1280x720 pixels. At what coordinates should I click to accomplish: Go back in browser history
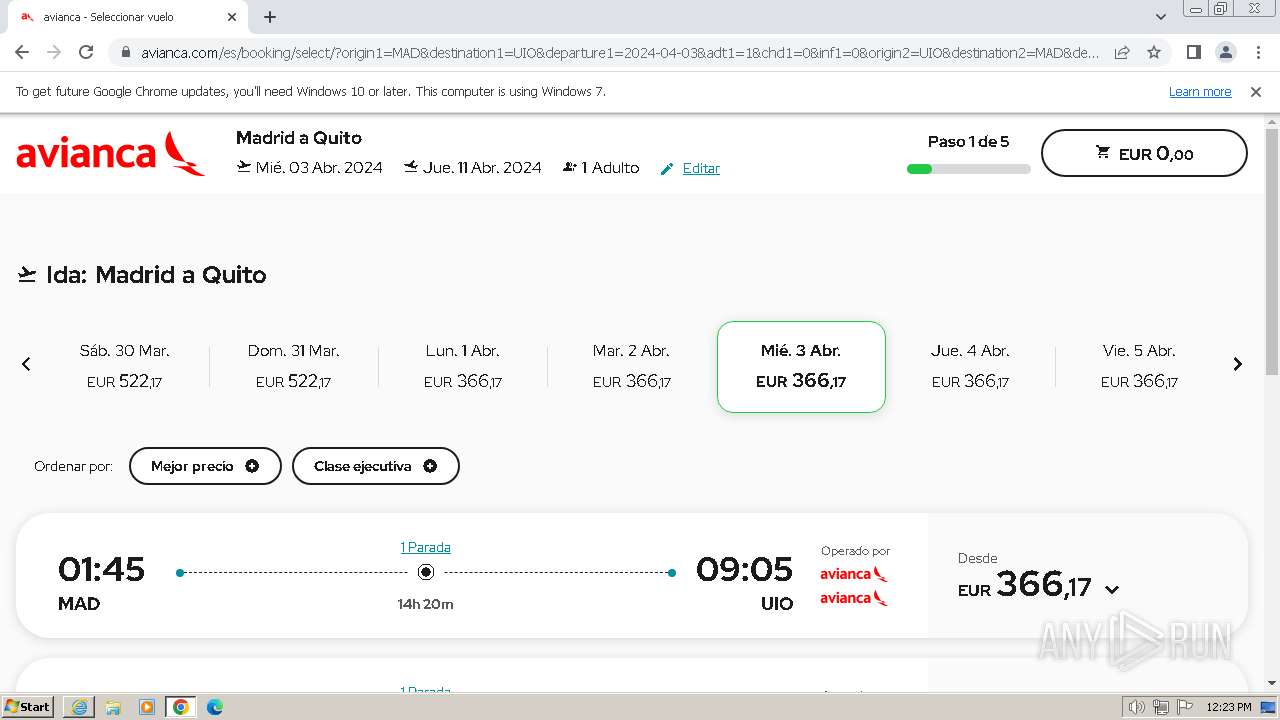[x=22, y=52]
